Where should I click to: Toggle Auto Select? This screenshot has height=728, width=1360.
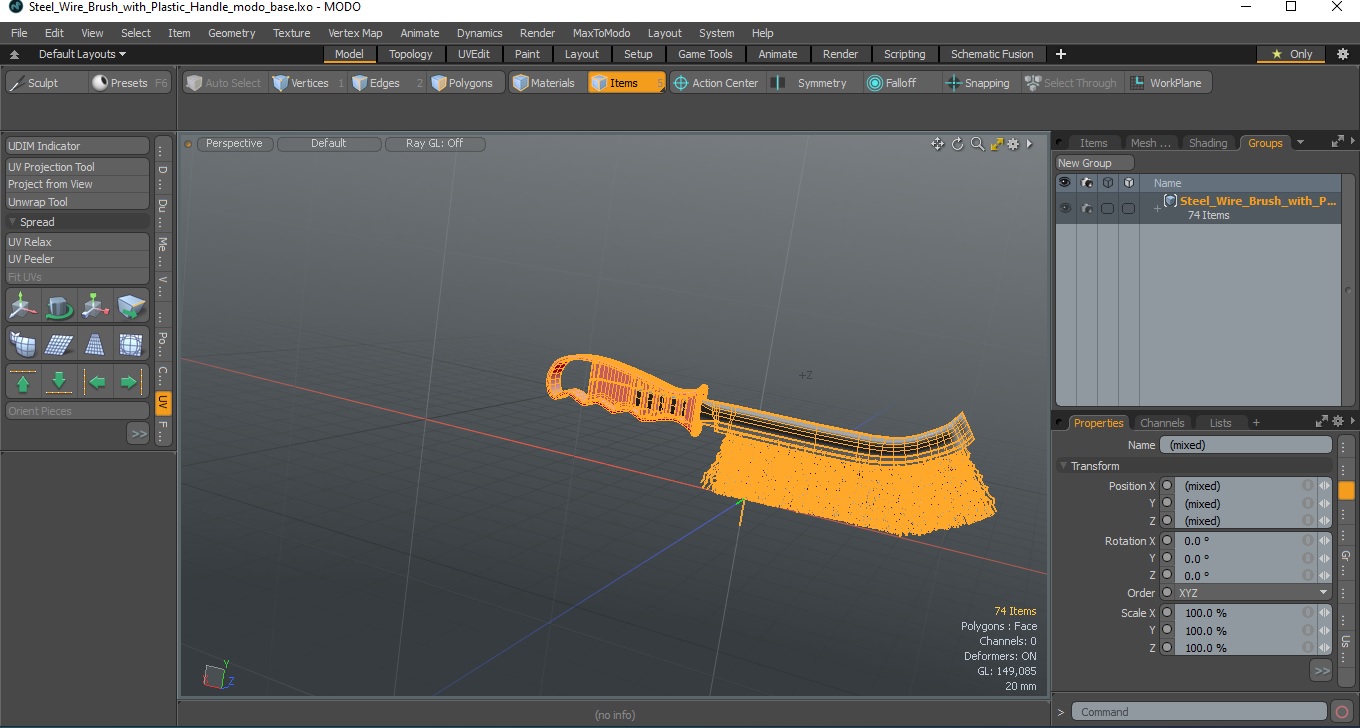pos(223,83)
